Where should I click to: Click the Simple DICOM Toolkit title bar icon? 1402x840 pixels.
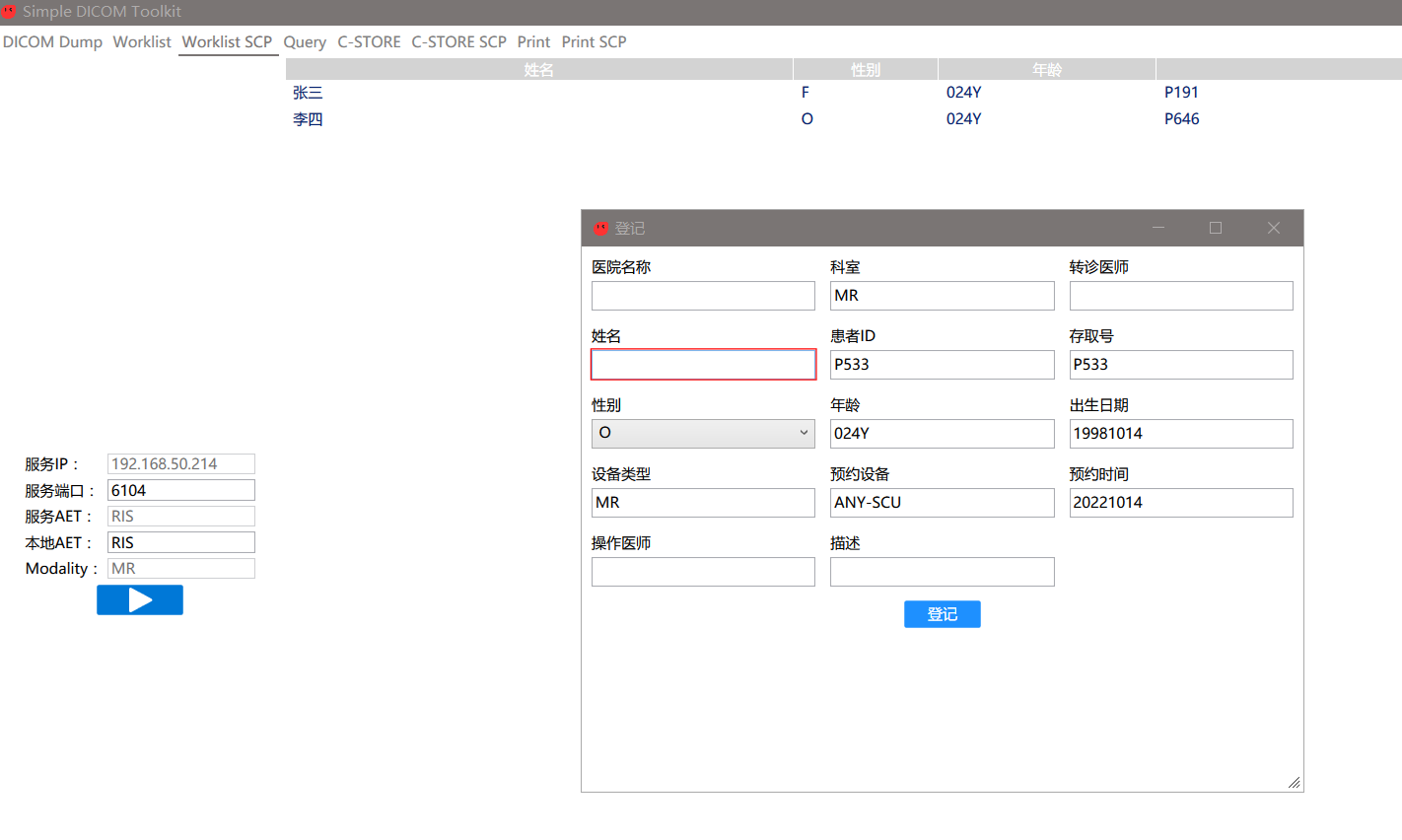10,12
